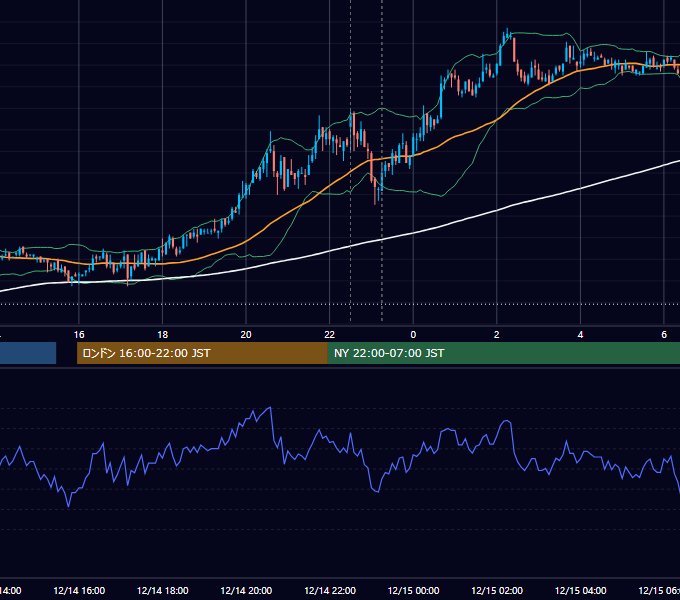Click the "16" hour label on upper axis
Viewport: 680px width, 600px height.
tap(79, 335)
